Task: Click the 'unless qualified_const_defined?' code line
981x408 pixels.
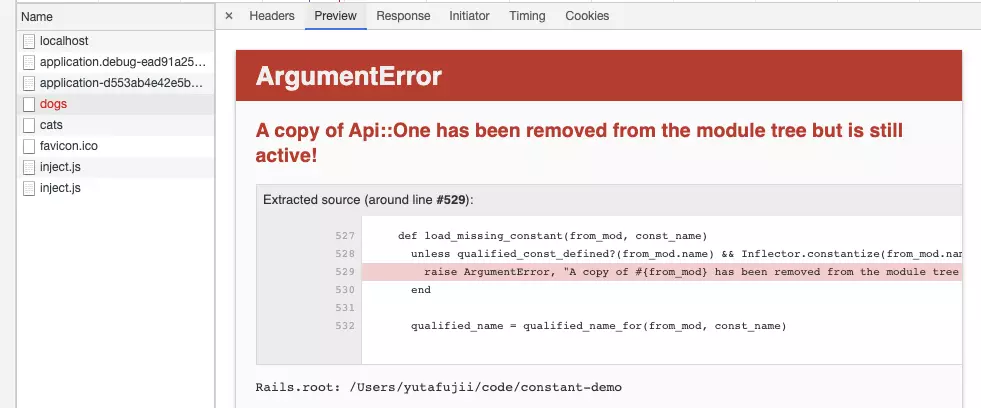Action: click(x=686, y=254)
